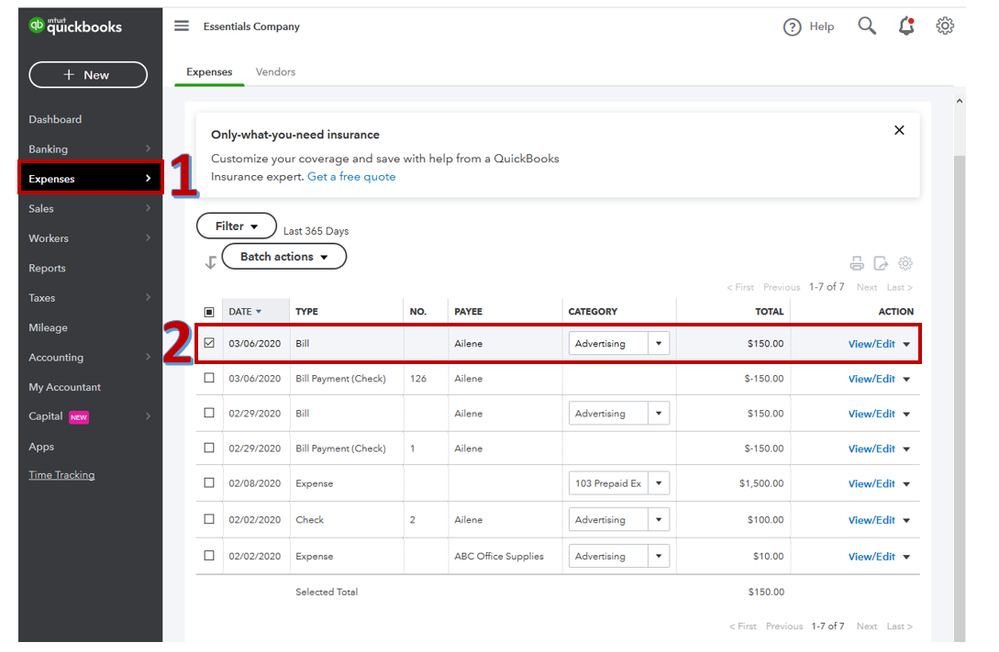This screenshot has width=999, height=652.
Task: Open category dropdown for ABC Office Supplies
Action: (659, 556)
